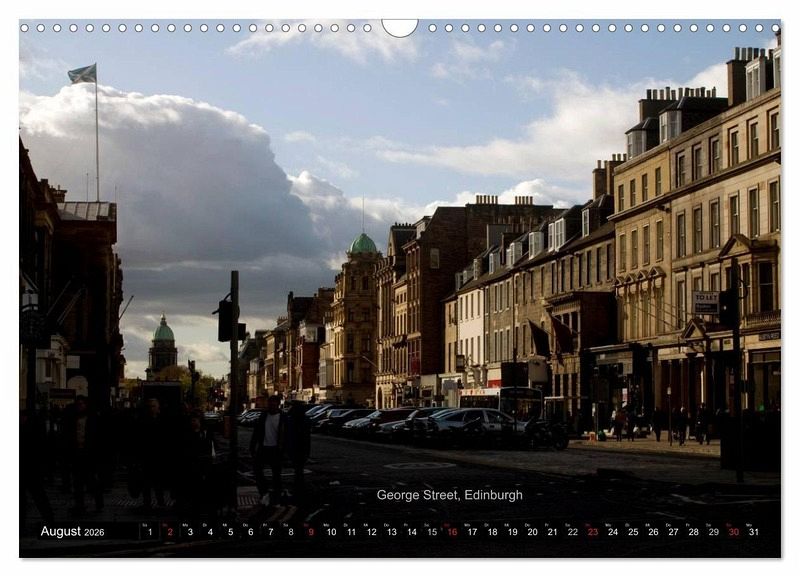The height and width of the screenshot is (577, 800).
Task: Click date 10 in the calendar row
Action: point(331,532)
